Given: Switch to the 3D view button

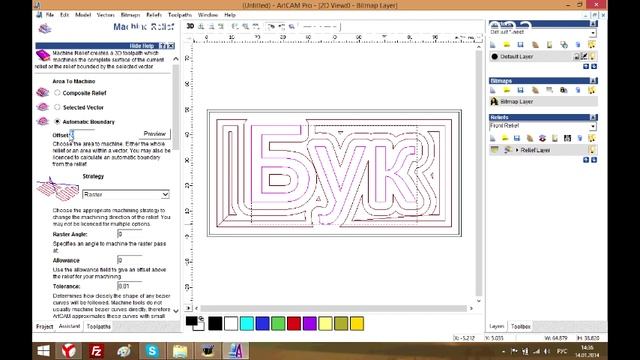Looking at the screenshot, I should (x=190, y=27).
